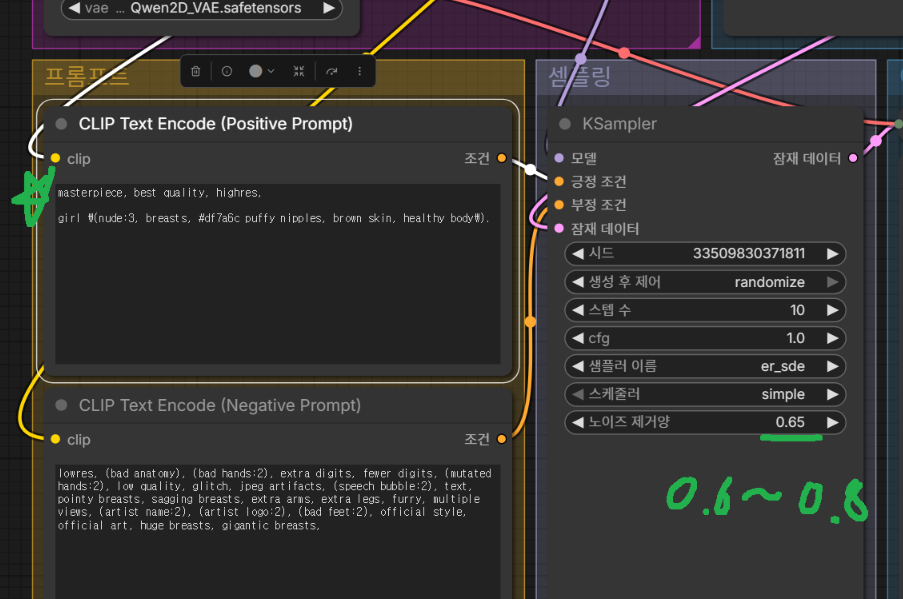Viewport: 903px width, 599px height.
Task: Collapse the KSampler node
Action: (565, 124)
